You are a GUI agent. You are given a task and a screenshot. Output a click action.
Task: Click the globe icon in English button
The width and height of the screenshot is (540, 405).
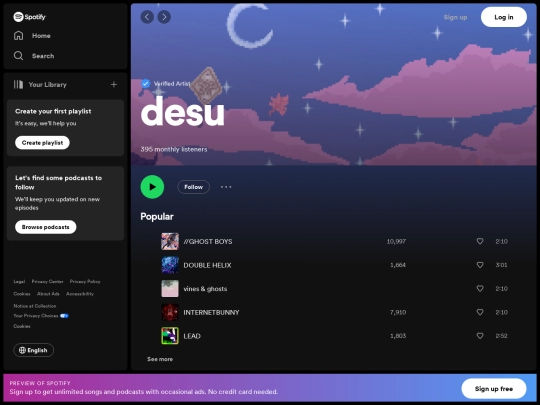click(22, 350)
